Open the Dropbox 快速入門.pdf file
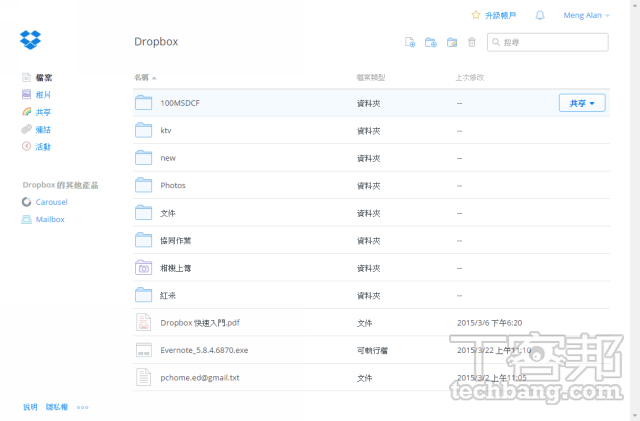 pyautogui.click(x=200, y=323)
